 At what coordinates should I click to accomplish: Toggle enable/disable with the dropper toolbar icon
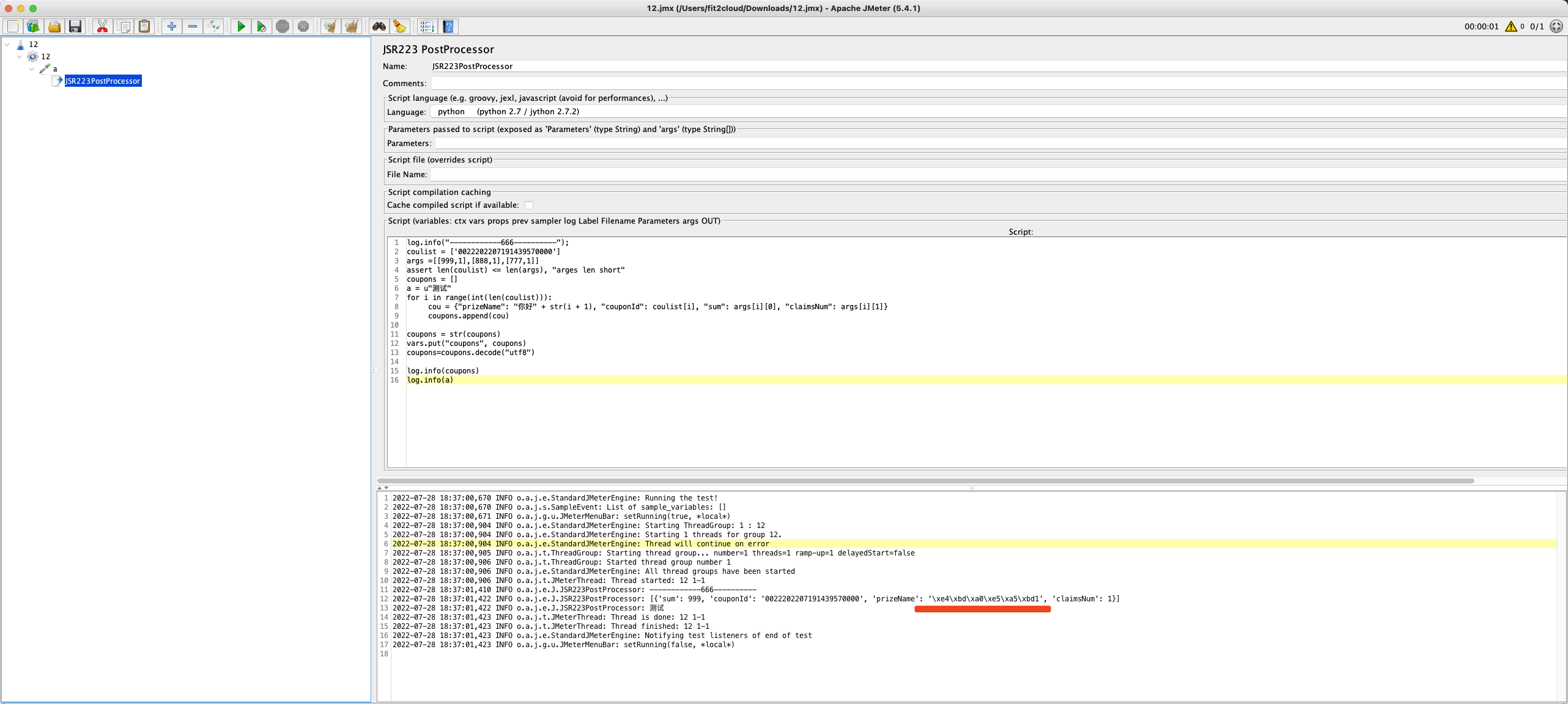tap(213, 26)
